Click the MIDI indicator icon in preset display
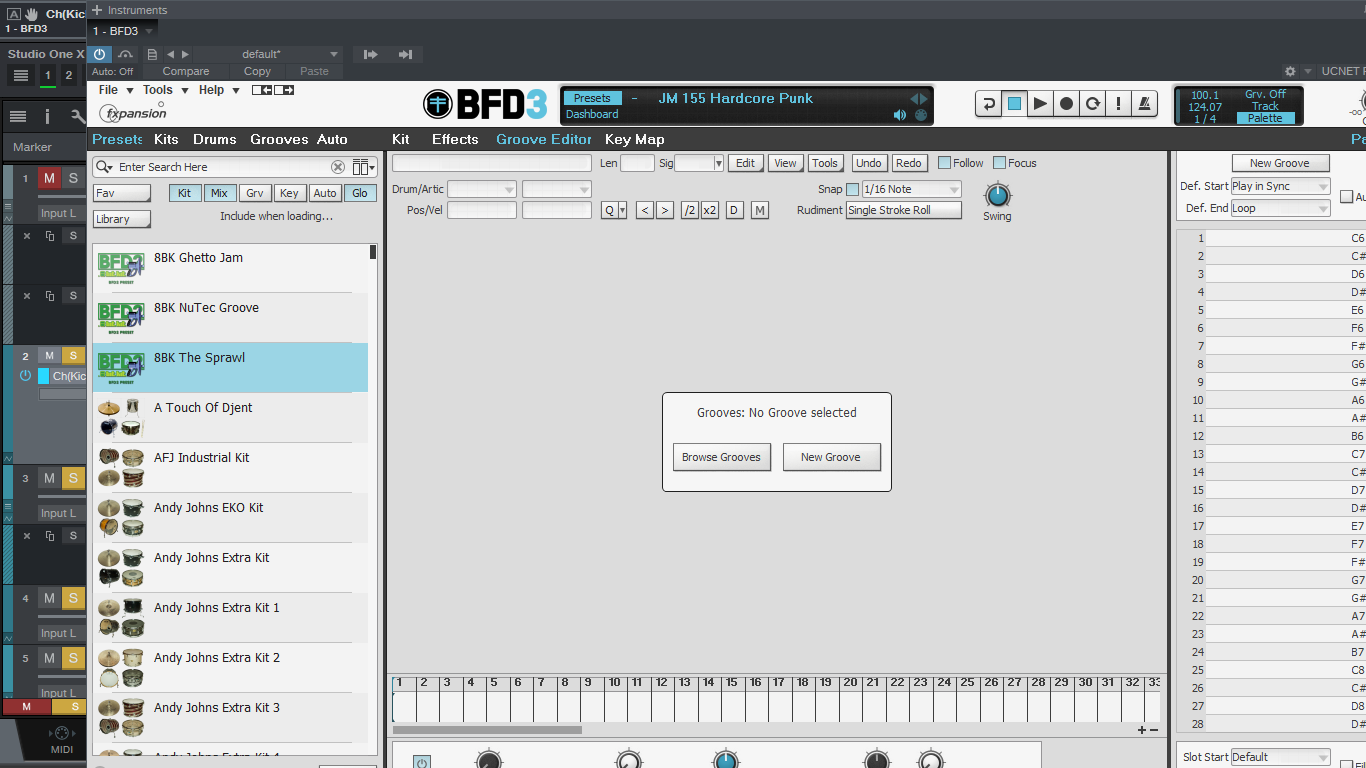The image size is (1366, 768). [921, 115]
